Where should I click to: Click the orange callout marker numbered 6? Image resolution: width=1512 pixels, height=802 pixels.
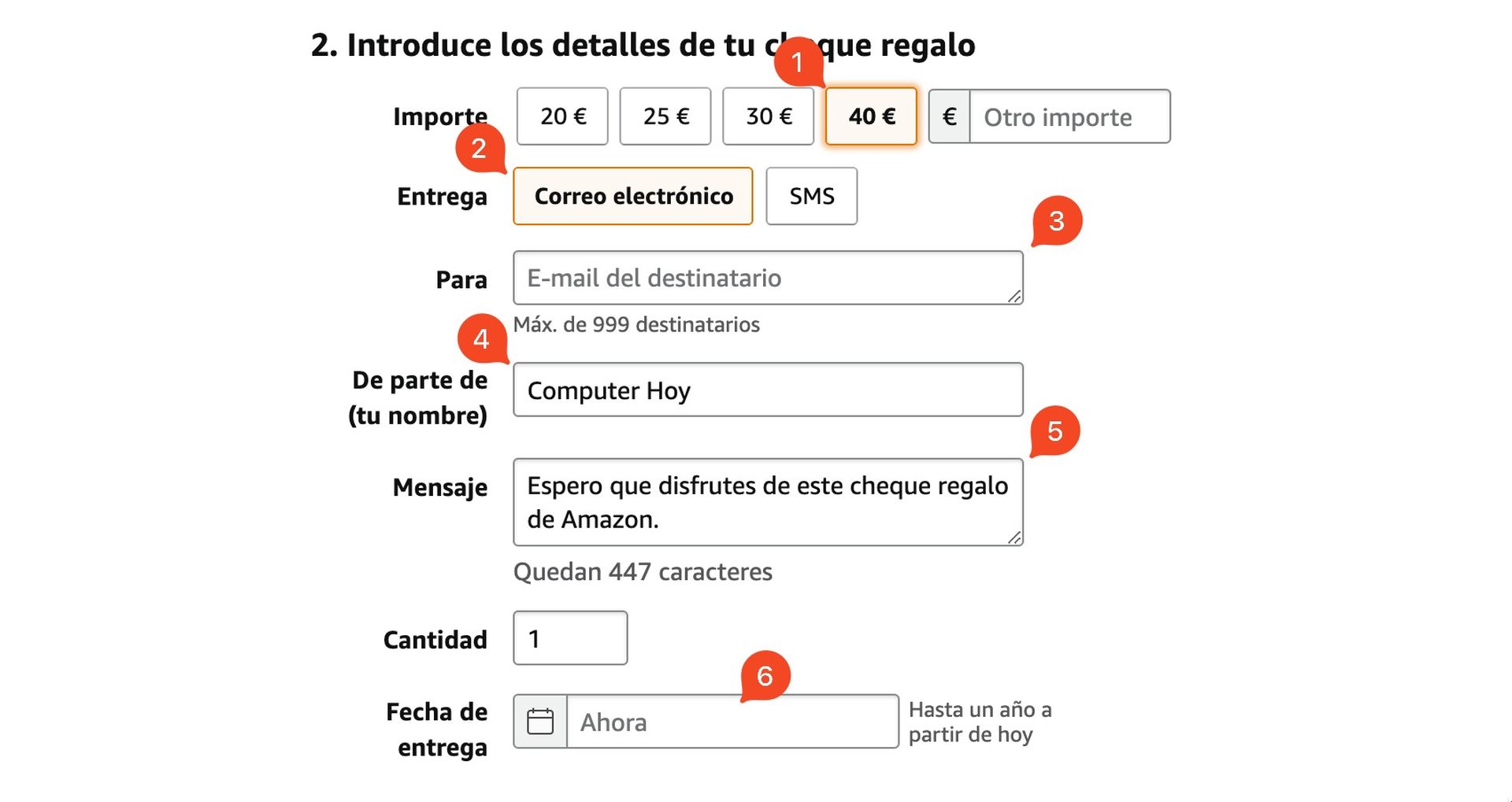point(765,675)
